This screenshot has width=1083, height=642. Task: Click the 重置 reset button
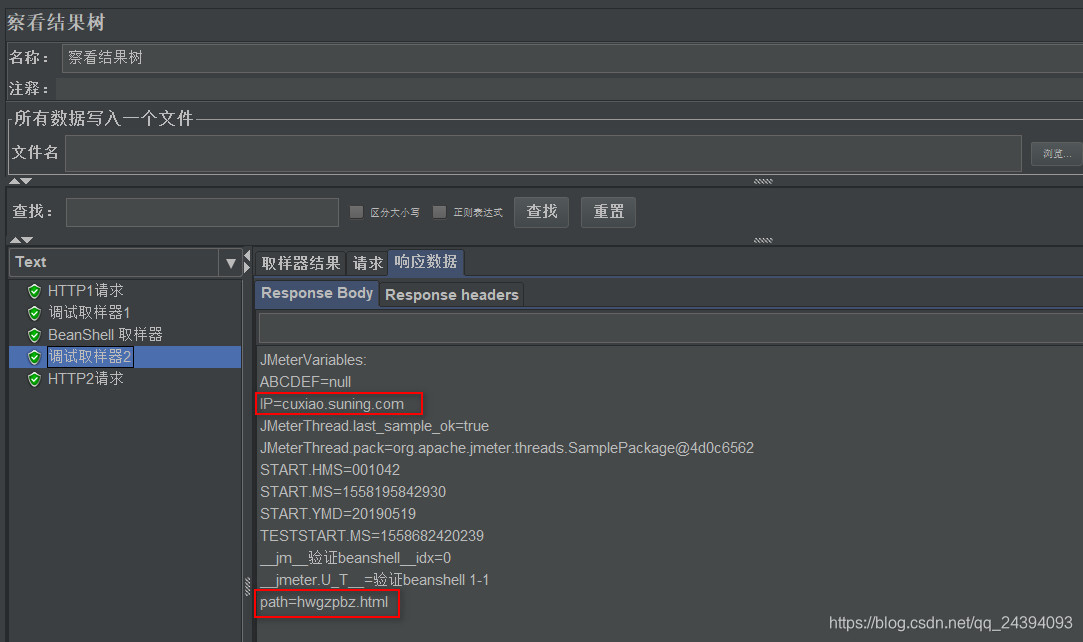608,212
